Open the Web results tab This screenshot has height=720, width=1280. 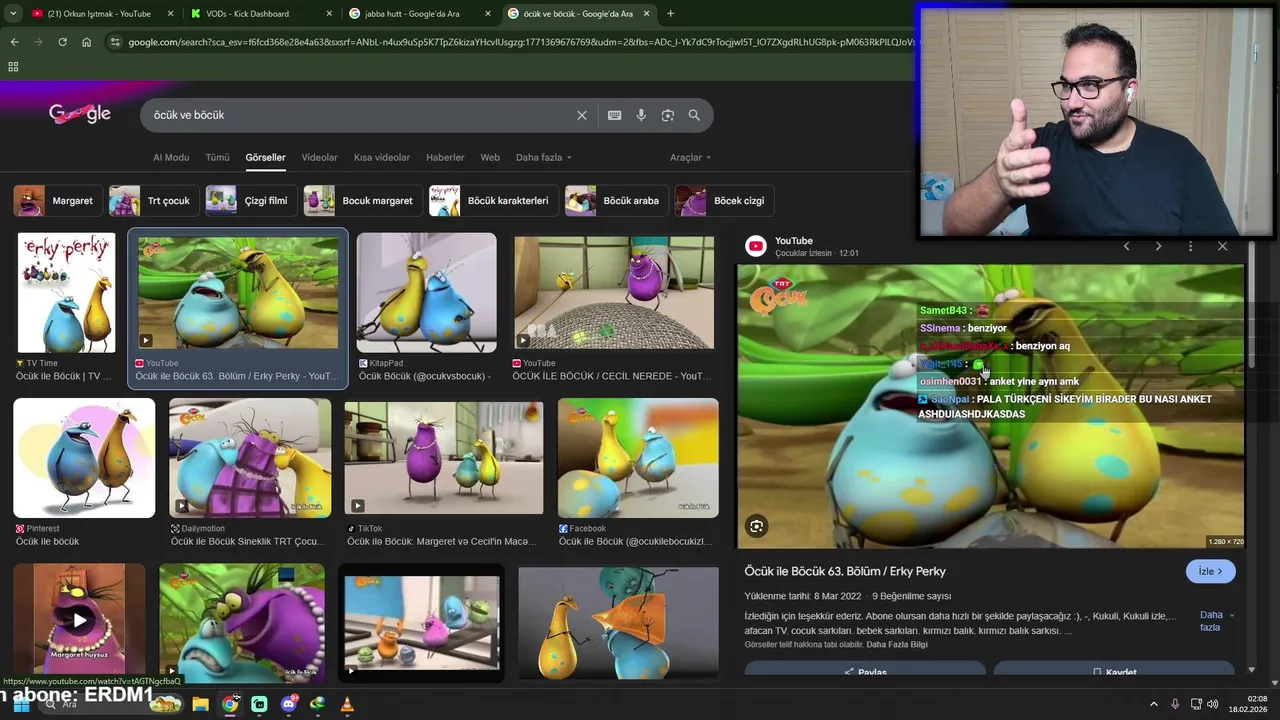click(490, 157)
